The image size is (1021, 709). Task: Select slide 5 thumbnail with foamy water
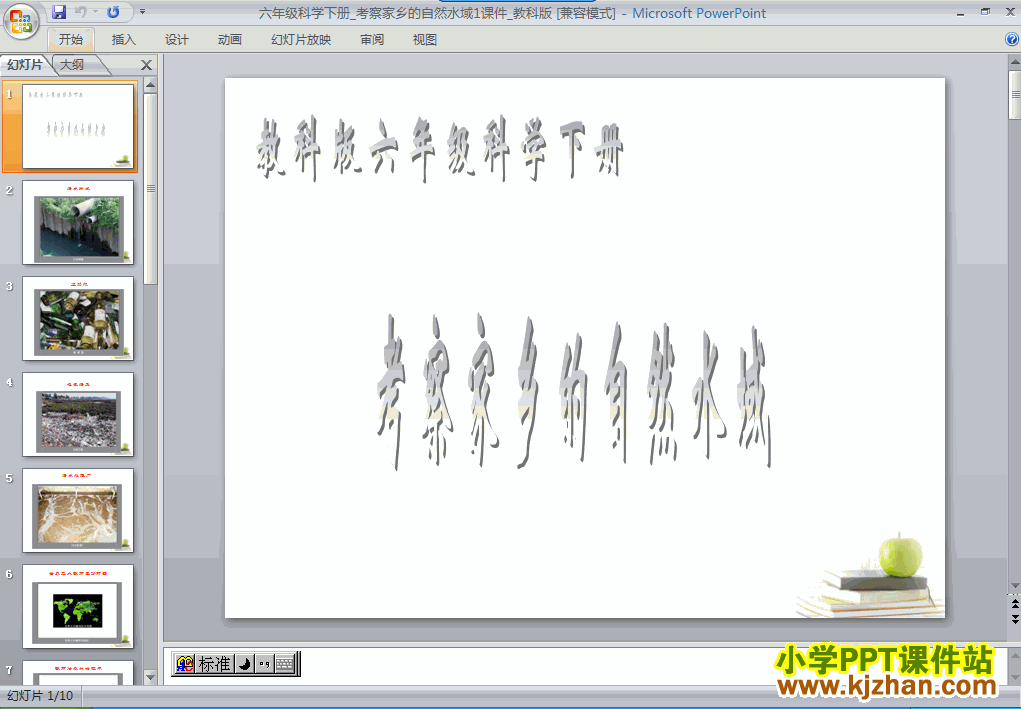pos(78,510)
